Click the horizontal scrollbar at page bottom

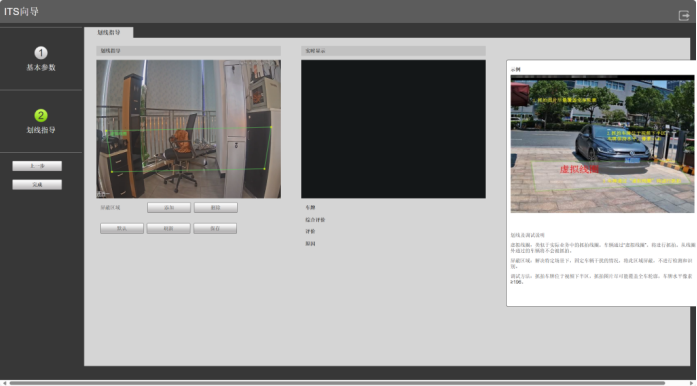(x=337, y=383)
